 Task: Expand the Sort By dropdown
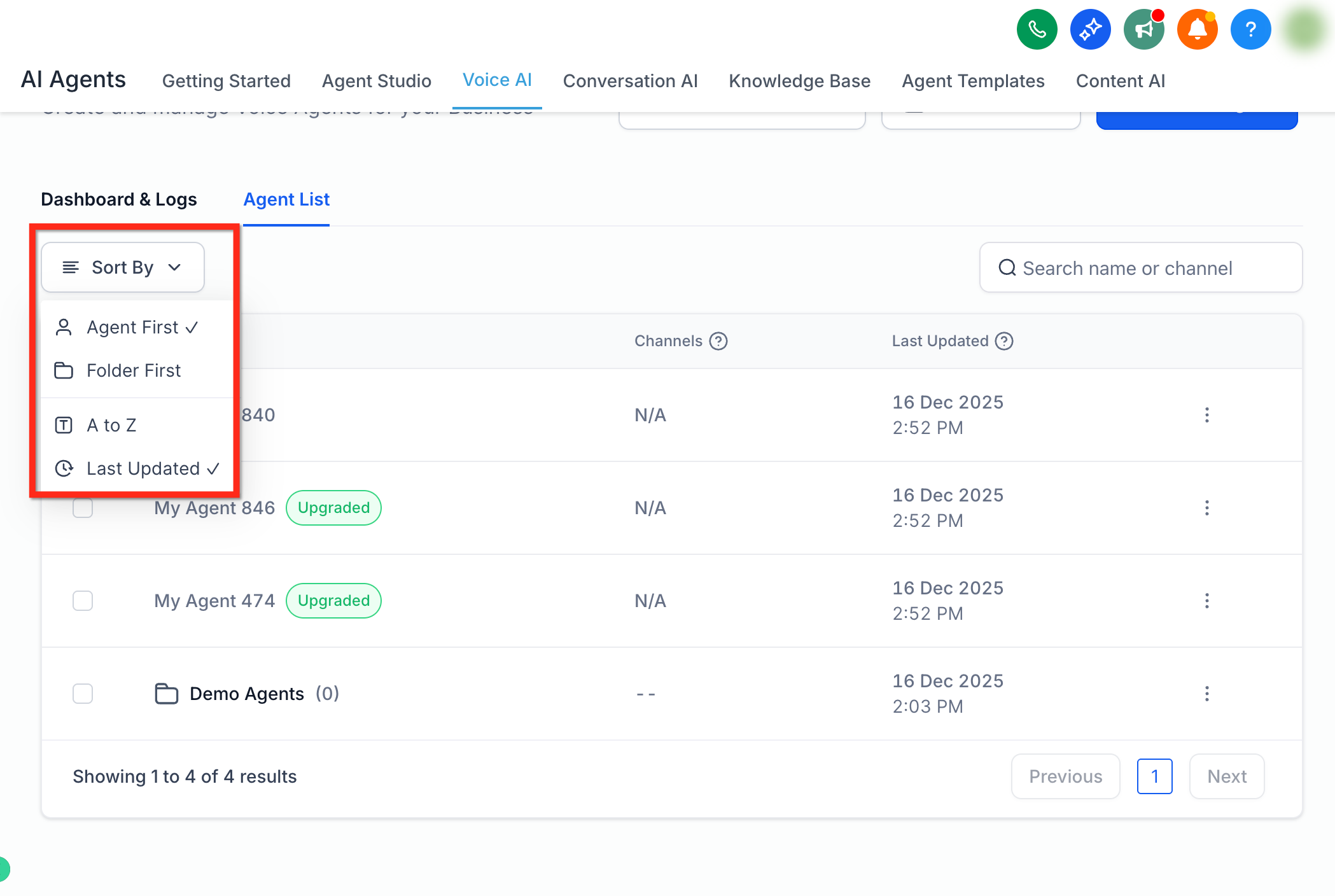[123, 267]
